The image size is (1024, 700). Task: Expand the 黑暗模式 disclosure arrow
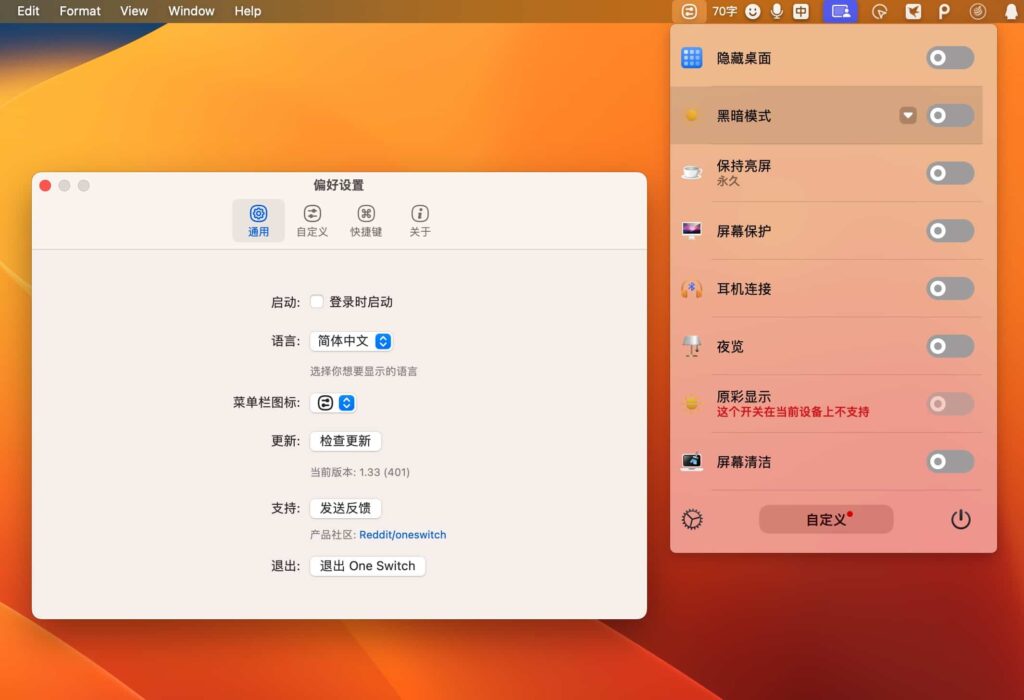coord(908,115)
